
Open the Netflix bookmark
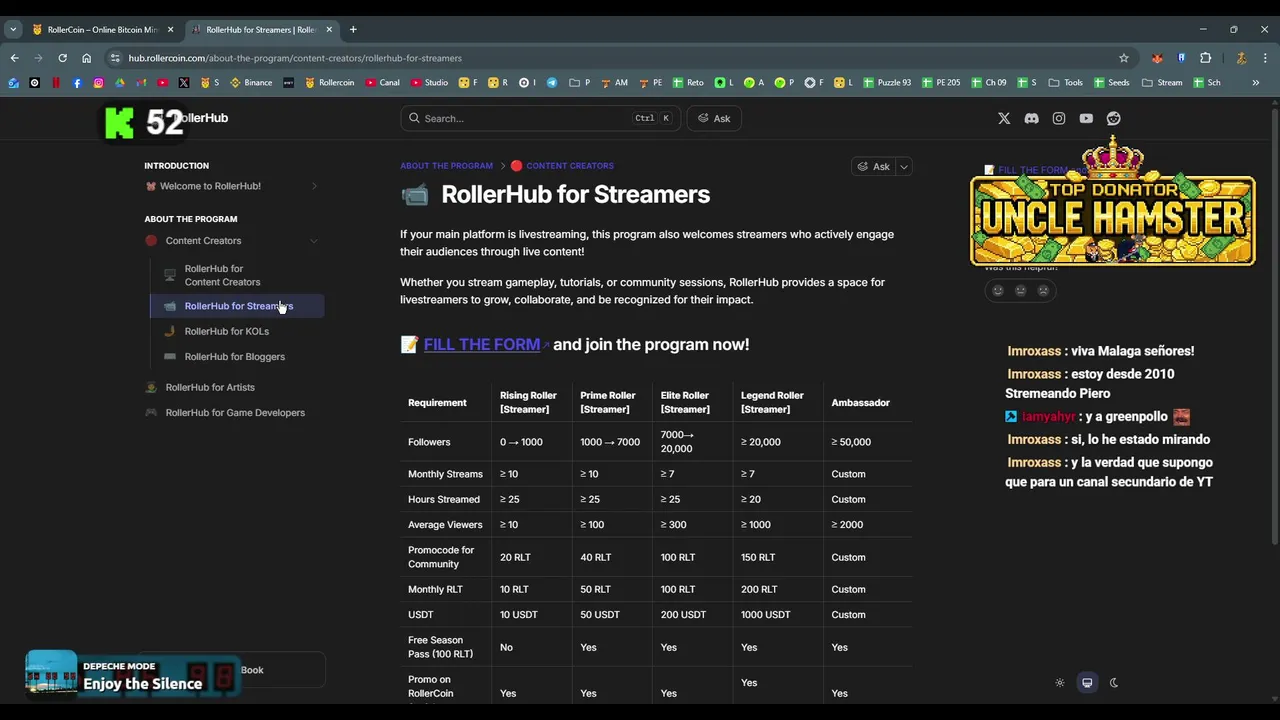point(56,83)
